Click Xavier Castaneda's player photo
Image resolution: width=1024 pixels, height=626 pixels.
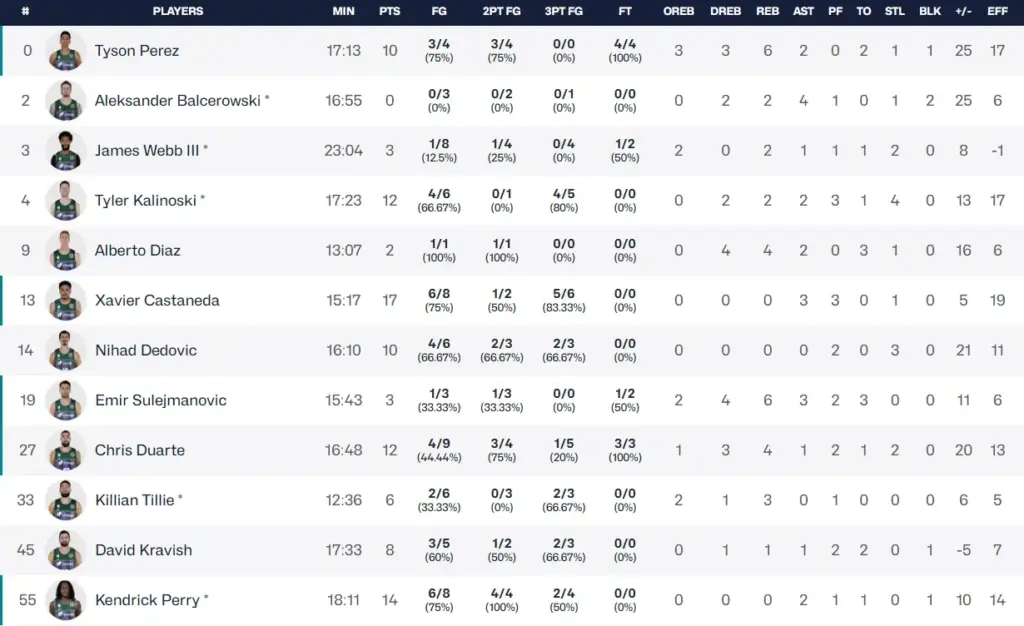point(66,300)
